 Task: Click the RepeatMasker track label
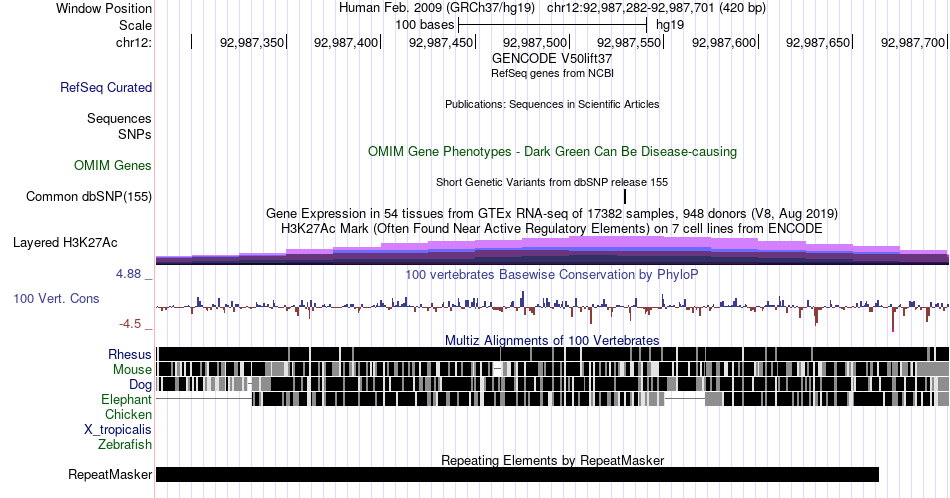click(110, 474)
